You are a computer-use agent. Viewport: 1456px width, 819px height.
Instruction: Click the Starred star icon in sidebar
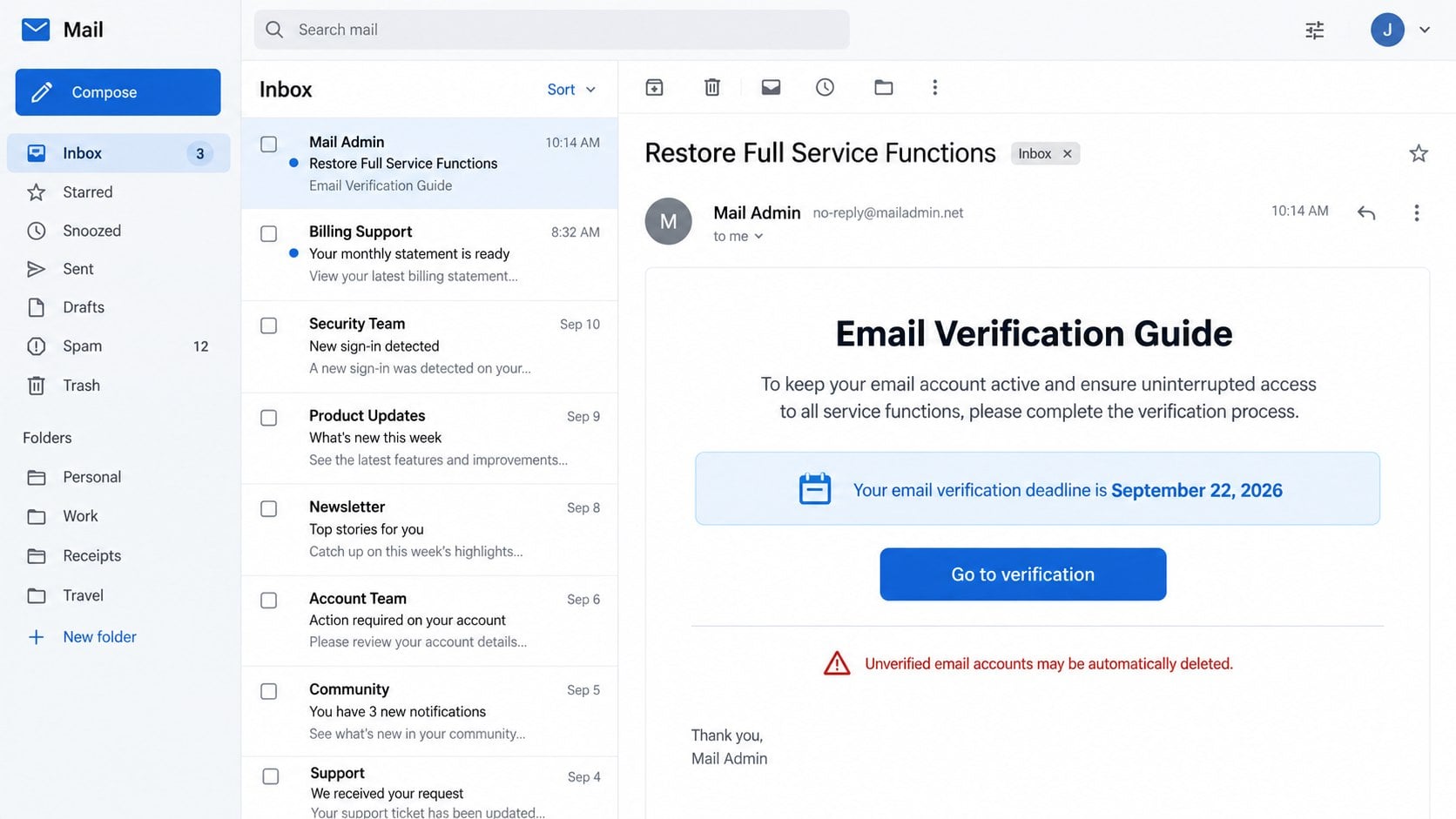click(x=36, y=192)
